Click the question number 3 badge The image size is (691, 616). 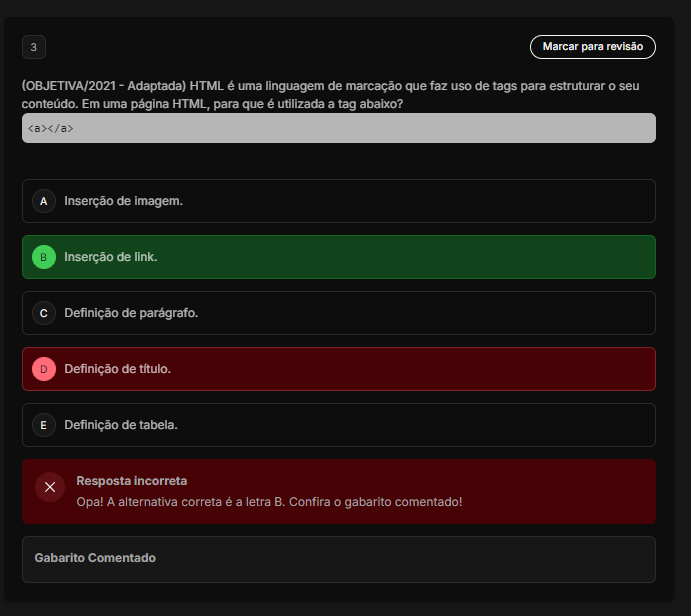click(x=34, y=47)
